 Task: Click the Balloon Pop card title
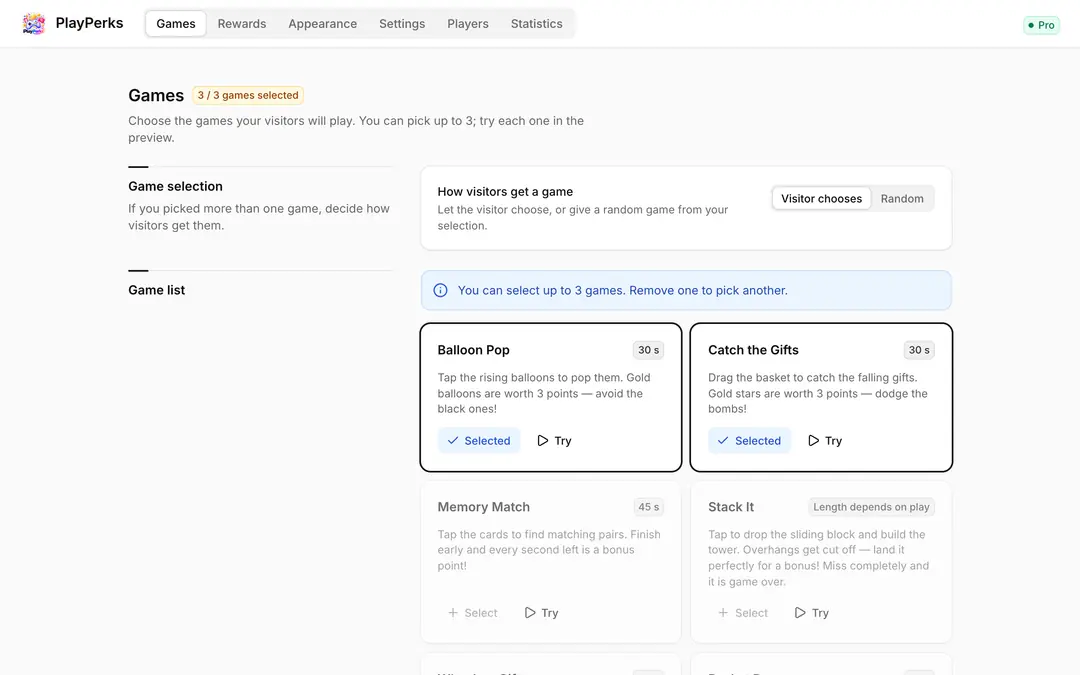[x=473, y=350]
